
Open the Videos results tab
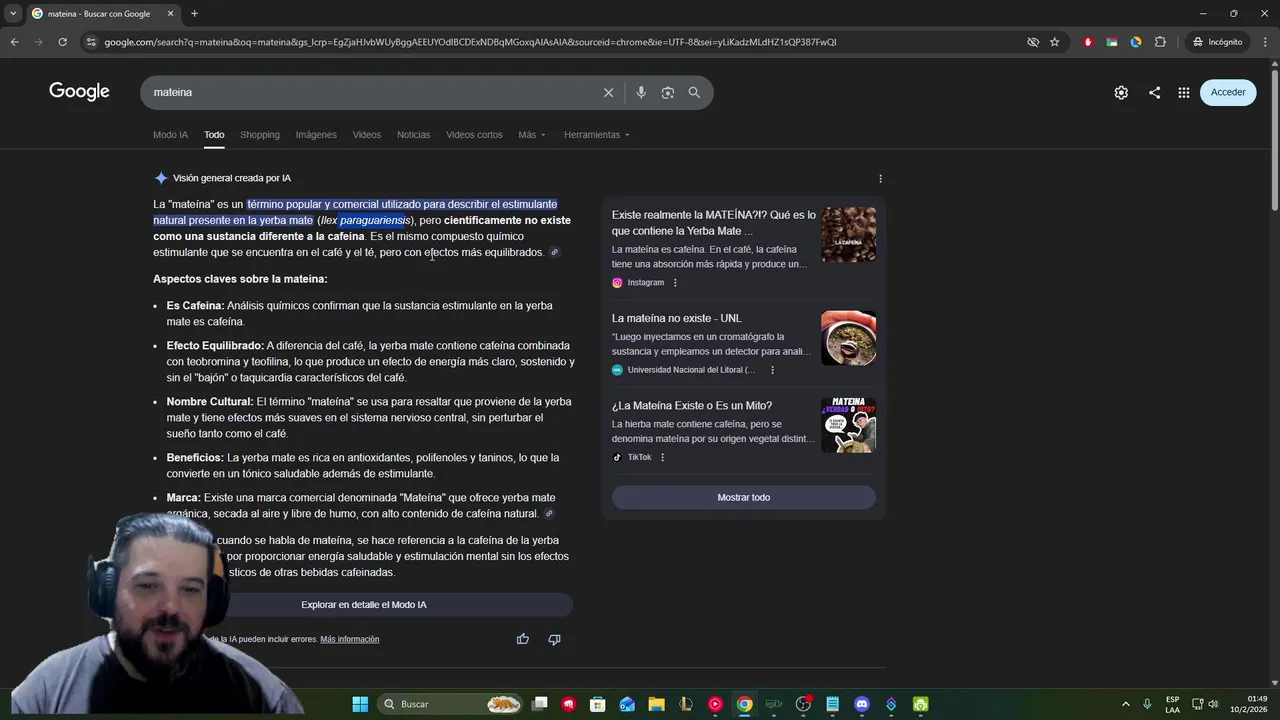[x=367, y=135]
